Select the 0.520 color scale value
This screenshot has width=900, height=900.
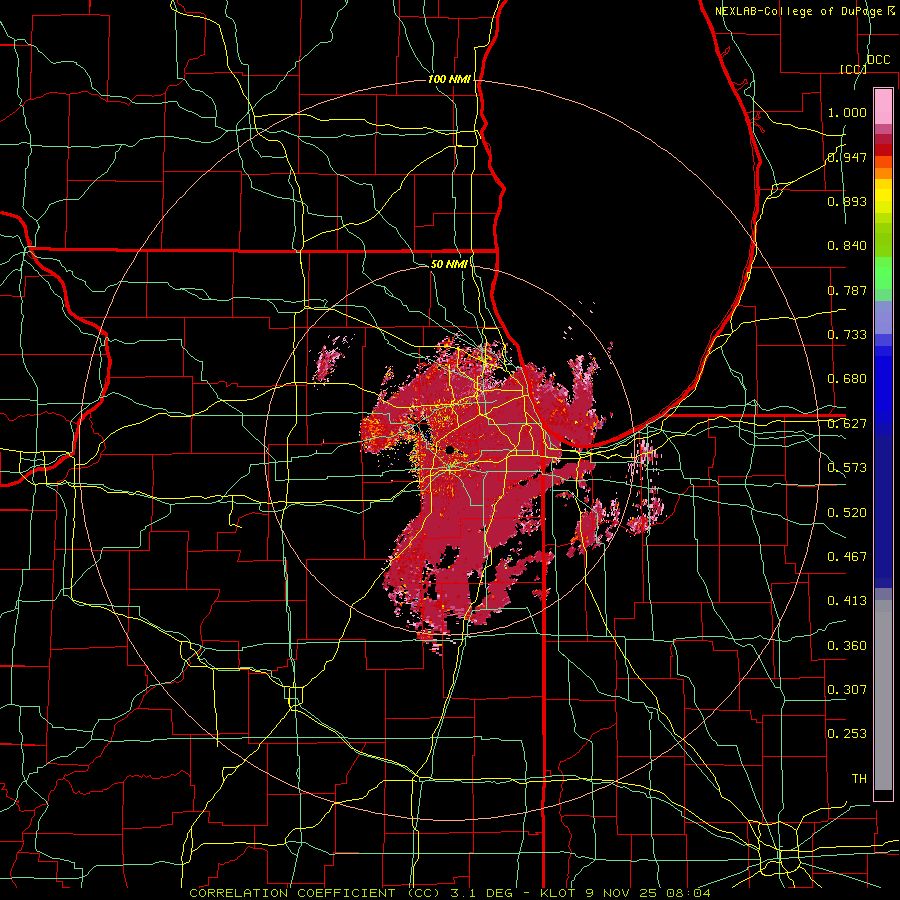tap(847, 513)
